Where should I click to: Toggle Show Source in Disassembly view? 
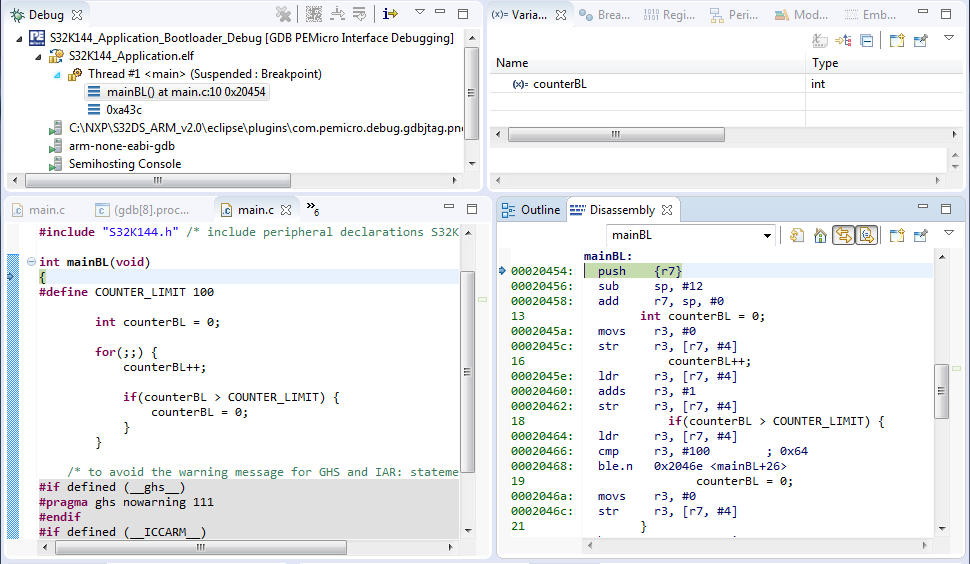coord(866,235)
